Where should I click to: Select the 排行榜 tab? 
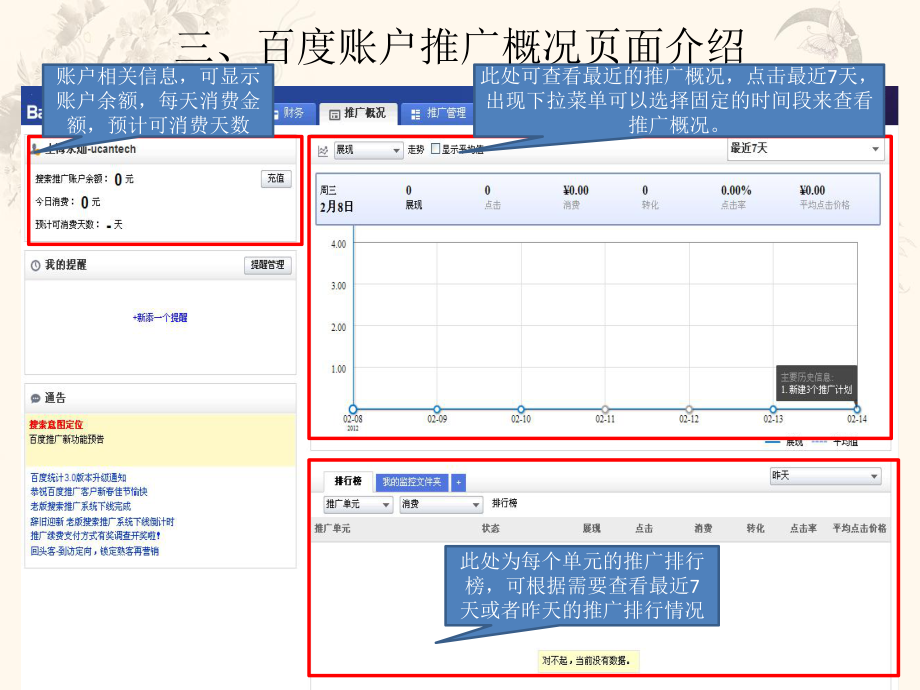click(346, 481)
